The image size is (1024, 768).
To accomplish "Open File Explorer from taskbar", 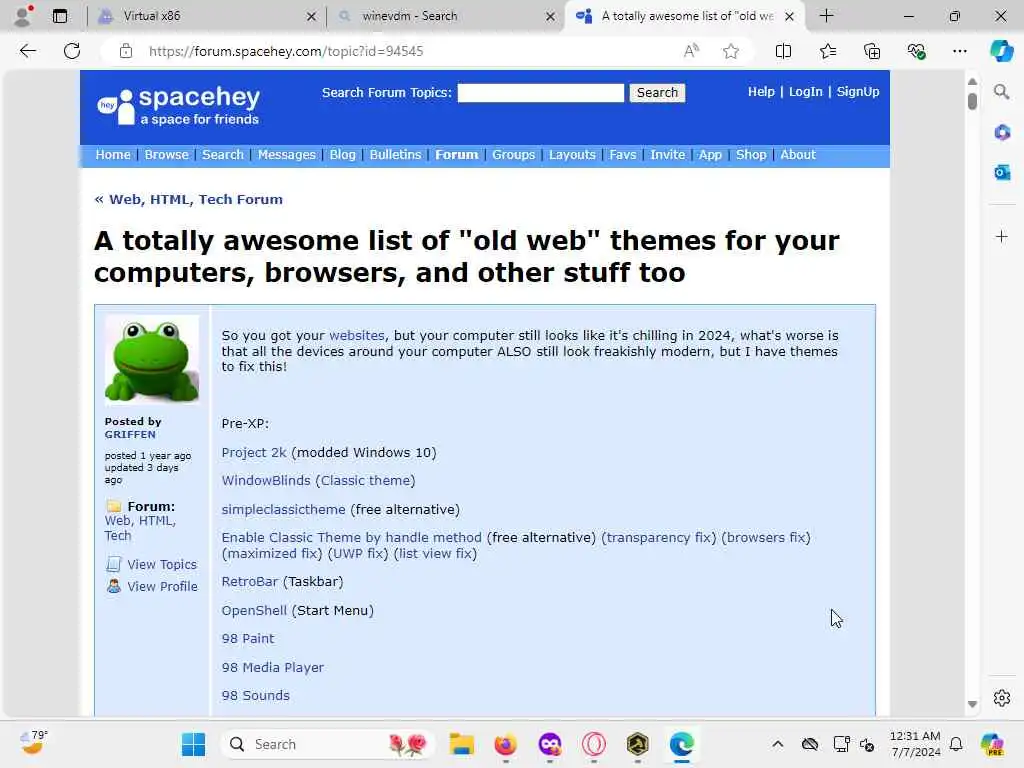I will pos(461,744).
